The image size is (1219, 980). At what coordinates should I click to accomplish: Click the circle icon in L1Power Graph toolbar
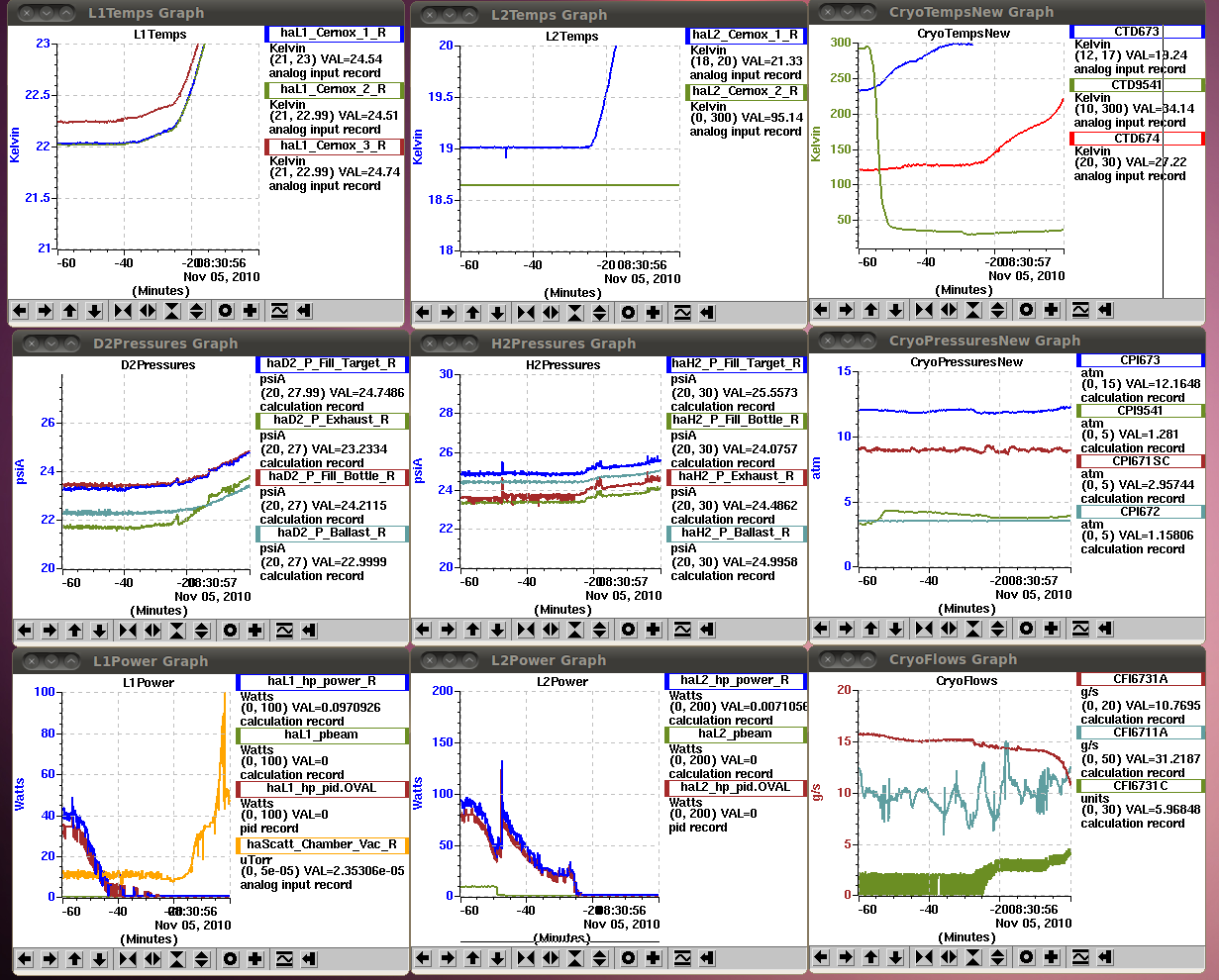(x=231, y=959)
